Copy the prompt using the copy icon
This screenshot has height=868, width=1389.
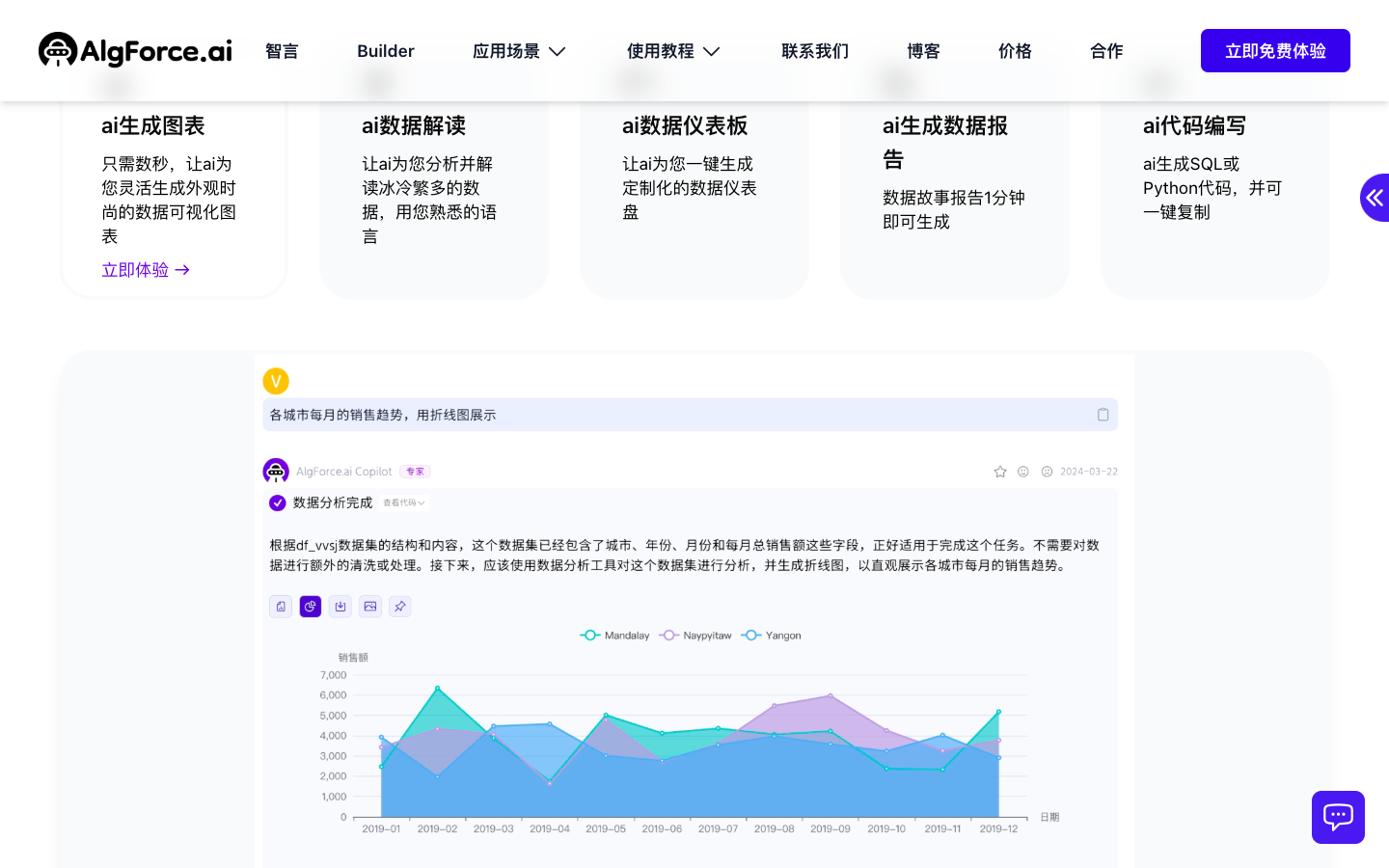(x=1103, y=414)
